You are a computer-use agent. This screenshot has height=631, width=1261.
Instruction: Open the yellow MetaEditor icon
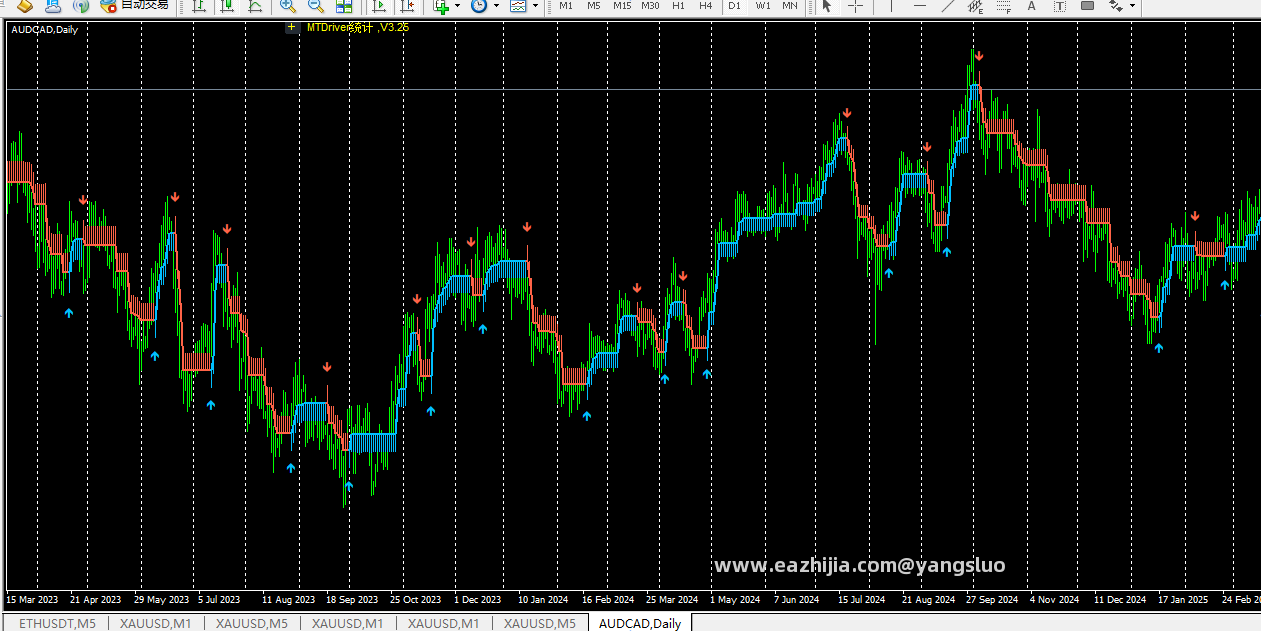point(24,5)
